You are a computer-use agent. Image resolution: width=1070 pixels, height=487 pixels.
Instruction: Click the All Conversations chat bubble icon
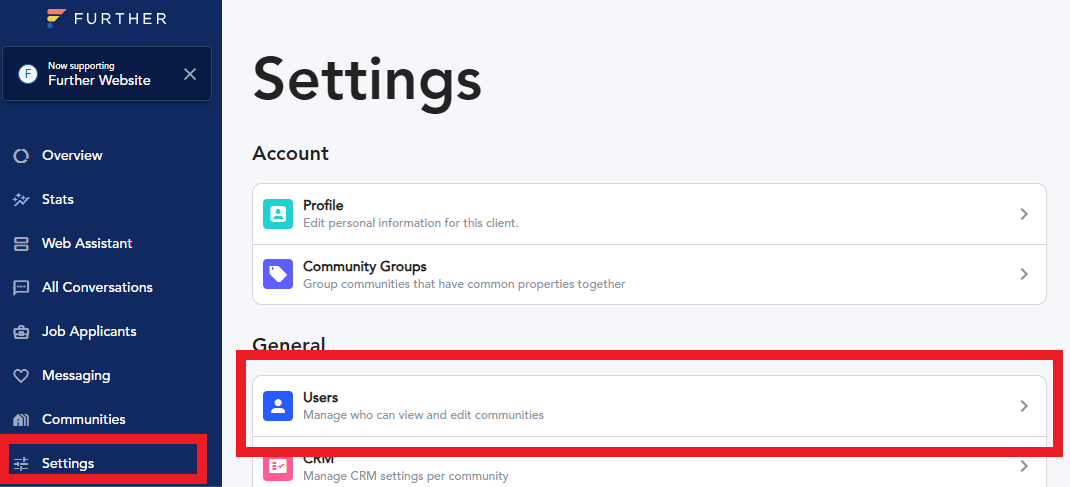click(x=20, y=288)
